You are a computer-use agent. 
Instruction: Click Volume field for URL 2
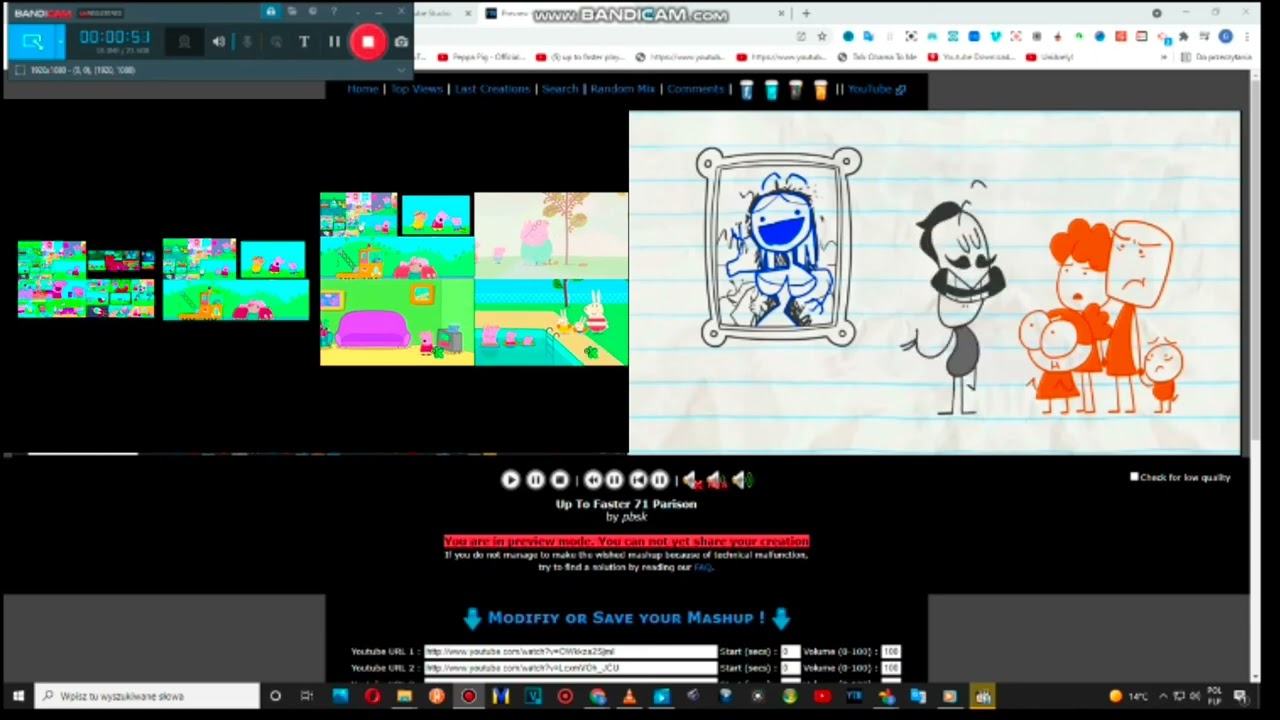[890, 667]
